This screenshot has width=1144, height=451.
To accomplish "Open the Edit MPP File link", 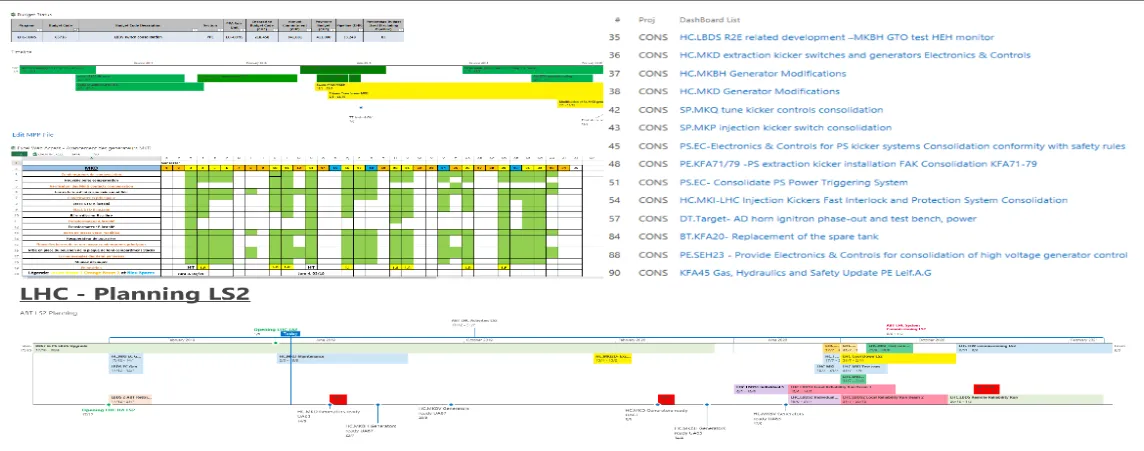I will [33, 135].
